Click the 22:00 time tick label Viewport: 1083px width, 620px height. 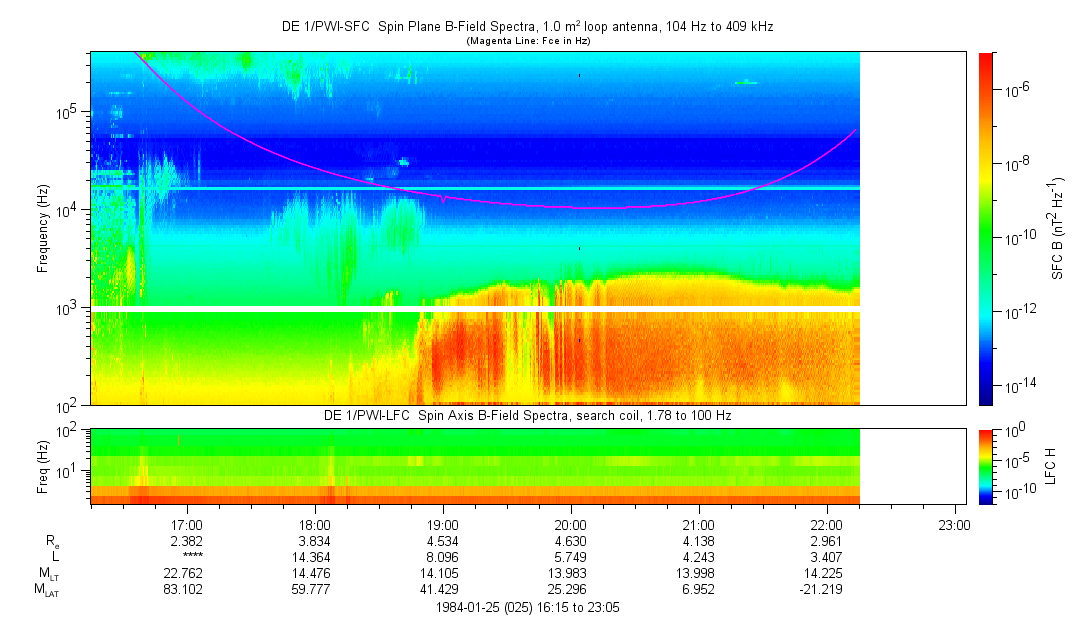(826, 524)
